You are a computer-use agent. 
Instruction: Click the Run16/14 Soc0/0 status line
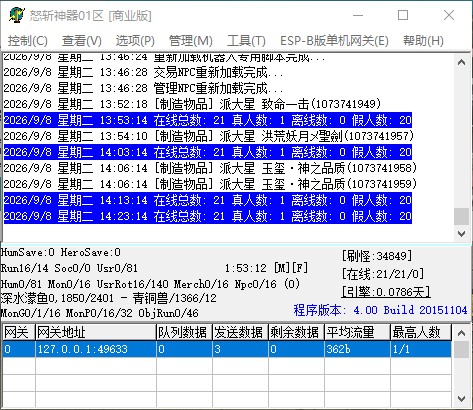[x=69, y=268]
